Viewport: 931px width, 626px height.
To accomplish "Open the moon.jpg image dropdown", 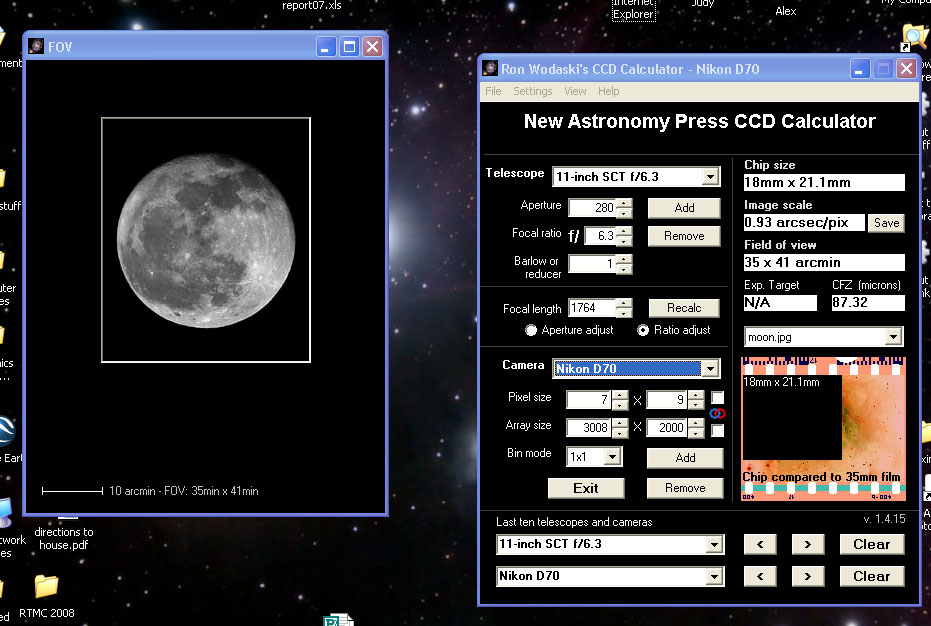I will (x=893, y=337).
